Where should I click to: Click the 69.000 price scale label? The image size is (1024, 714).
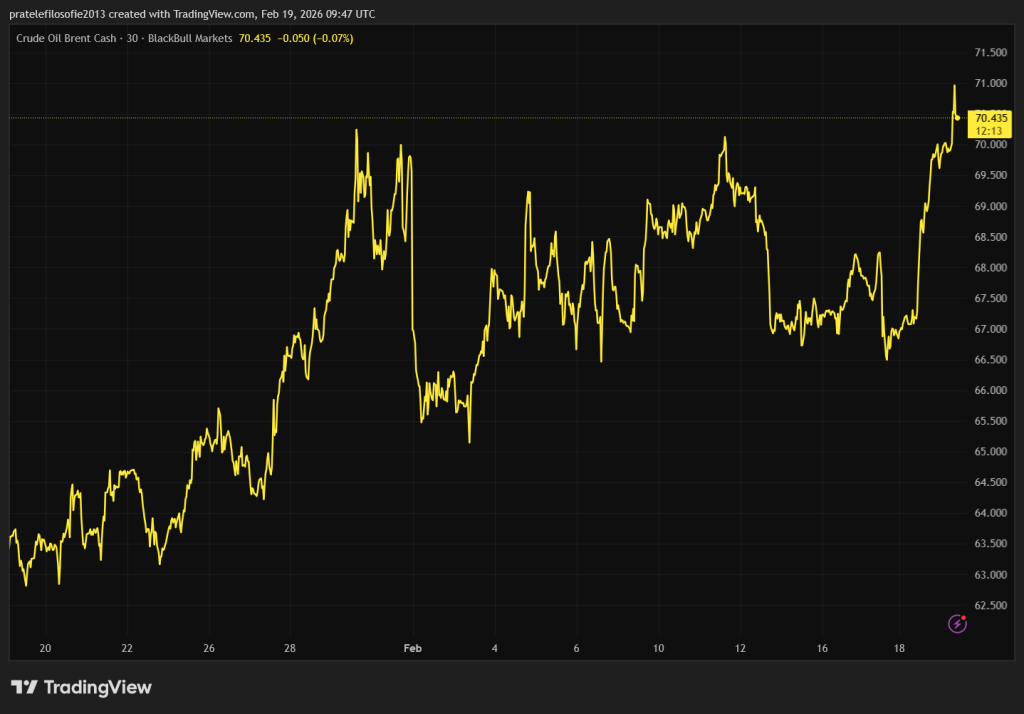[x=990, y=206]
